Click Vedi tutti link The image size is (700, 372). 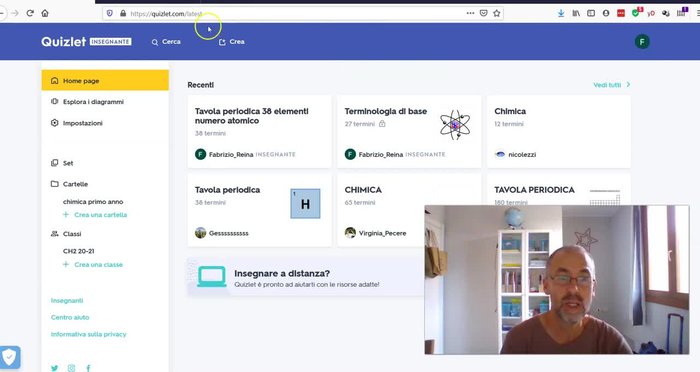tap(607, 85)
